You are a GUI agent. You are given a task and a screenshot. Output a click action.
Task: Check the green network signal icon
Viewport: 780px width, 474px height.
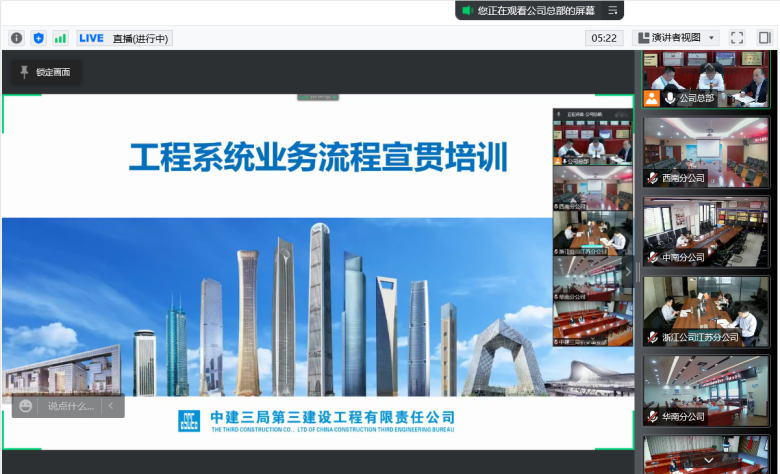click(x=60, y=38)
